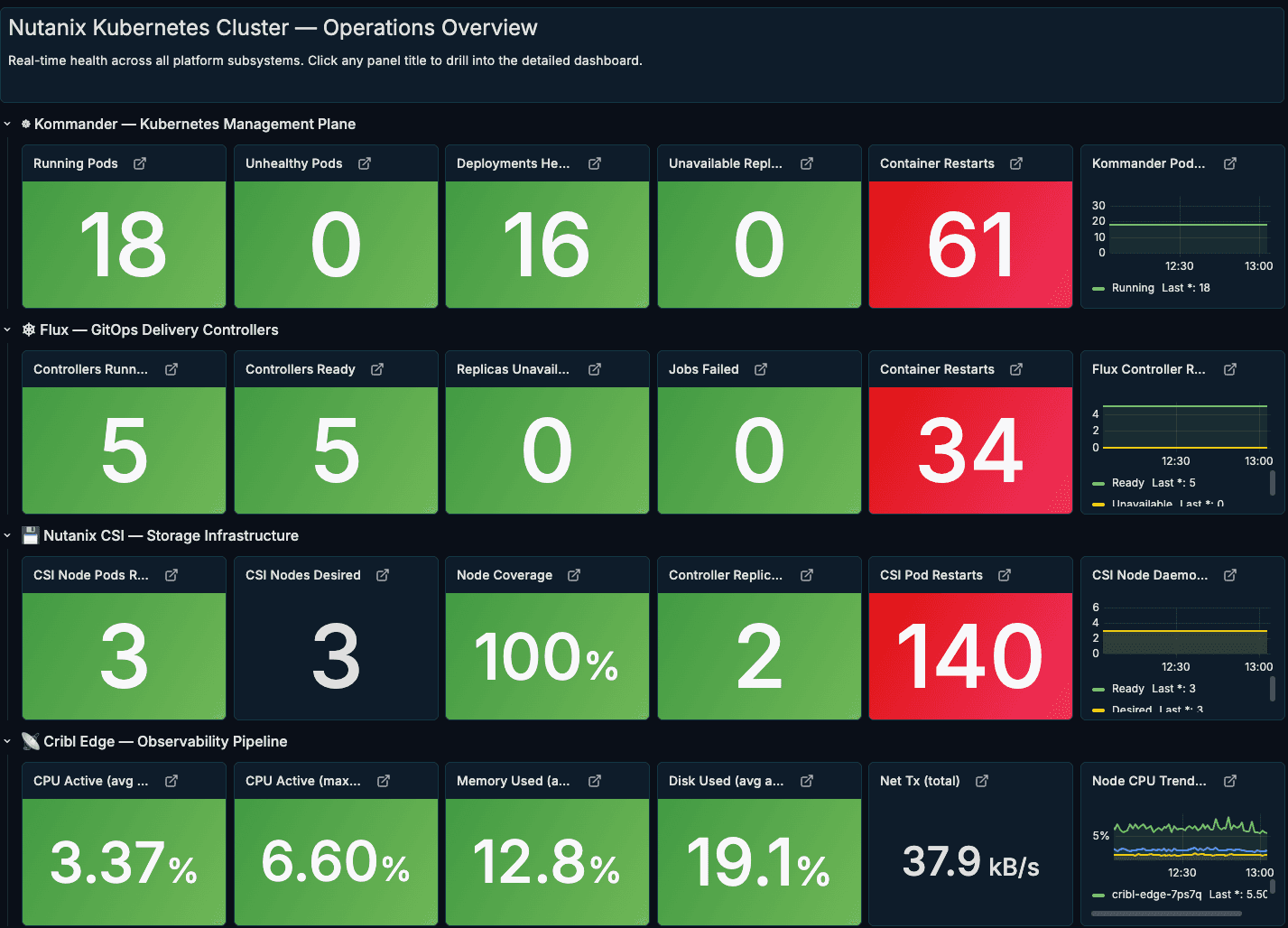The height and width of the screenshot is (928, 1288).
Task: Open the CSI Pod Restarts external link icon
Action: coord(1005,575)
